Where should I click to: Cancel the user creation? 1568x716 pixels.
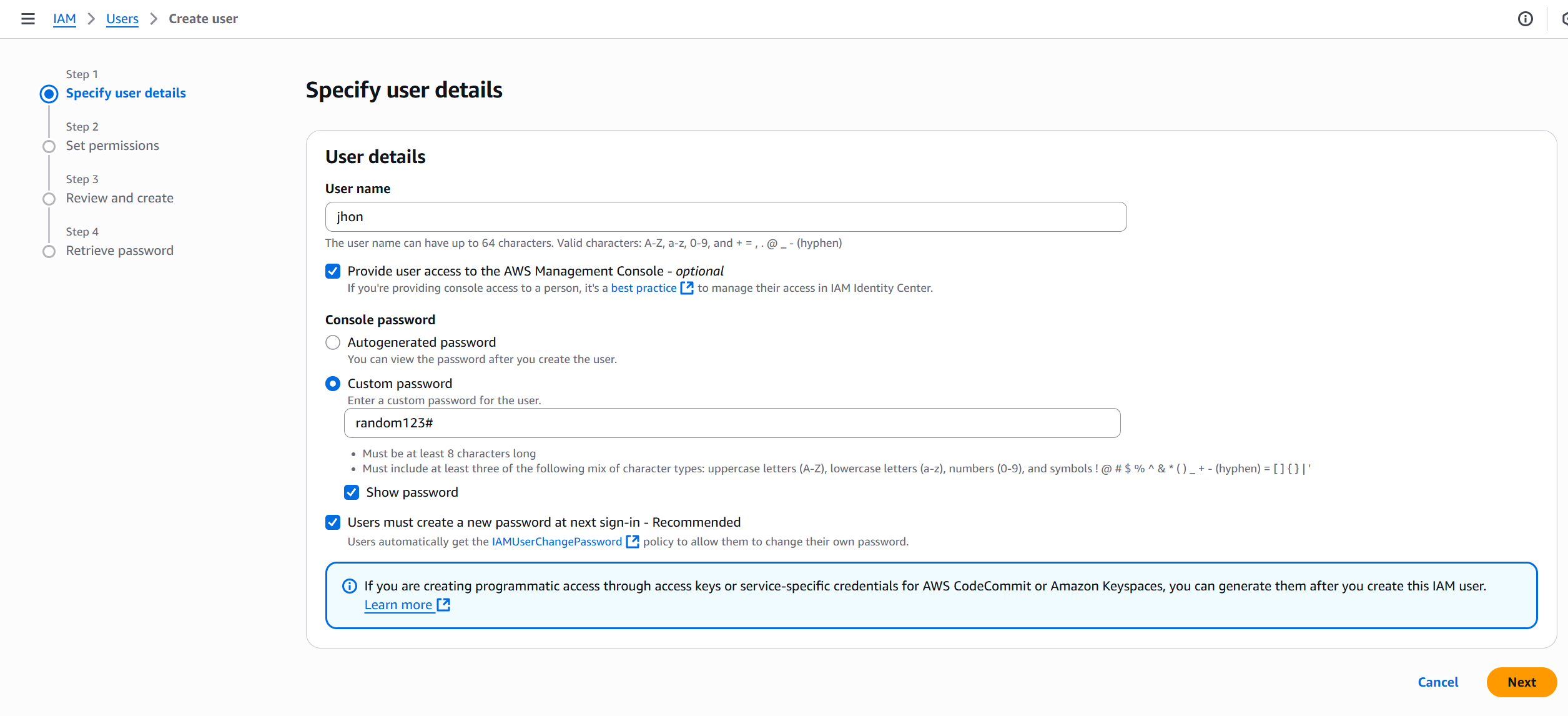click(1437, 682)
